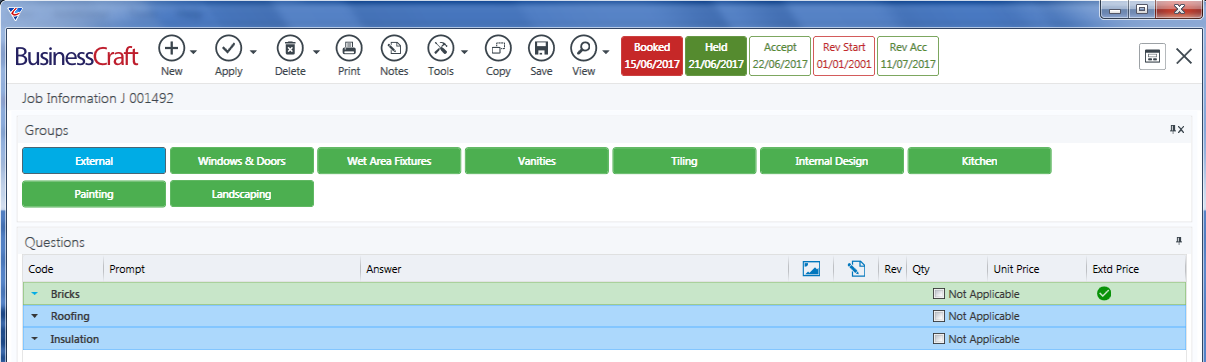Check Not Applicable for Bricks
Viewport: 1206px width, 362px height.
[x=938, y=294]
